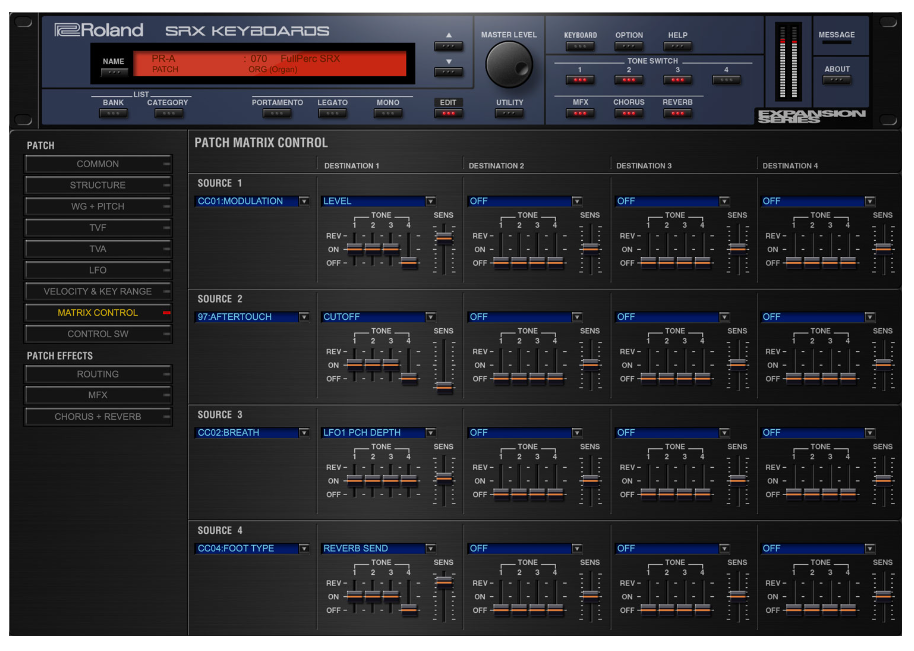Open the LFO1 PCH DEPTH destination dropdown
This screenshot has width=914, height=651.
[x=378, y=433]
